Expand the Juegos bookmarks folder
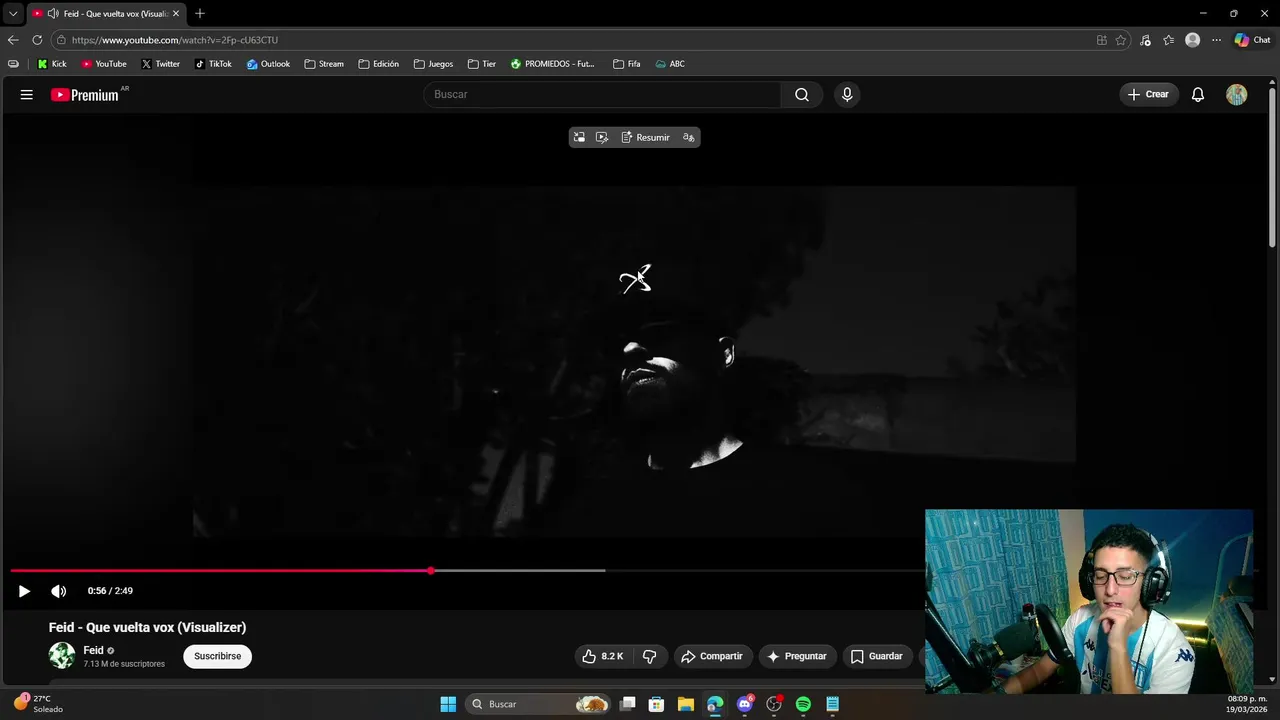The width and height of the screenshot is (1280, 720). [x=433, y=64]
